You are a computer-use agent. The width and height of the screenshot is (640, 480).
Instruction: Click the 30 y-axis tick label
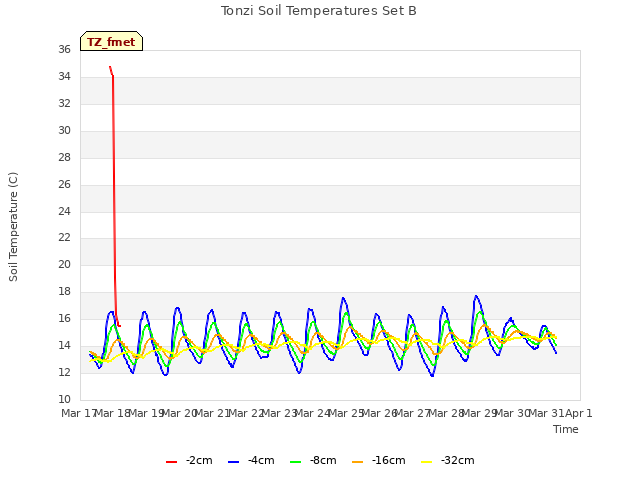64,130
